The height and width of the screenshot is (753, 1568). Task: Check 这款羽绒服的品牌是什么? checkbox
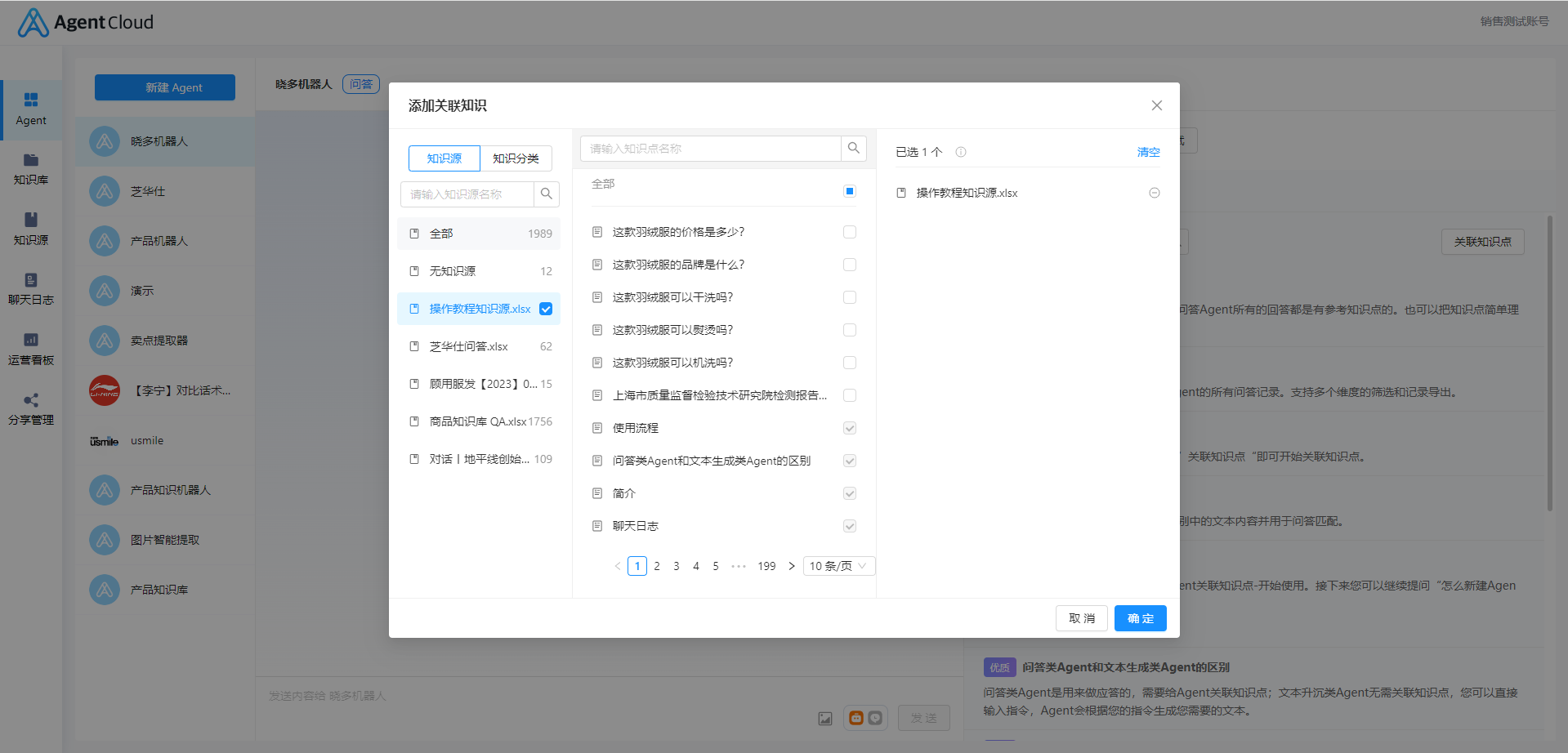[850, 265]
